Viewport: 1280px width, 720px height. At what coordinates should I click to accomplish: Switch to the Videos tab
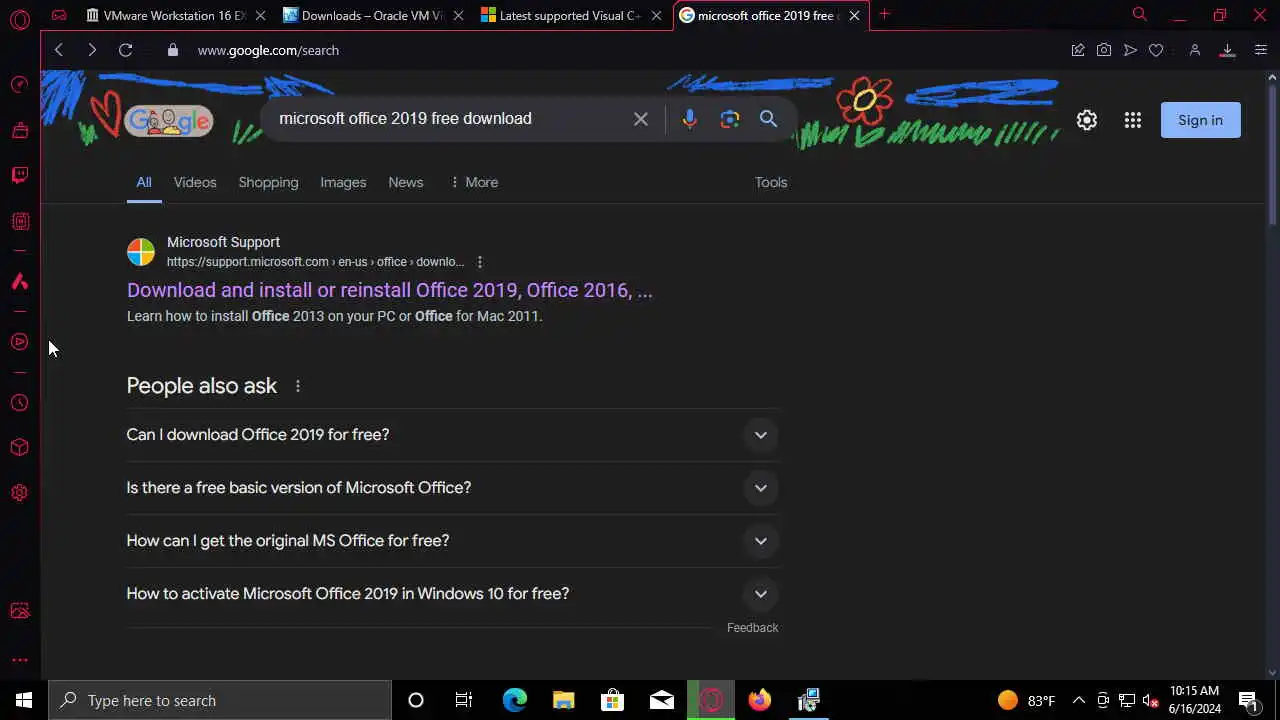coord(195,182)
